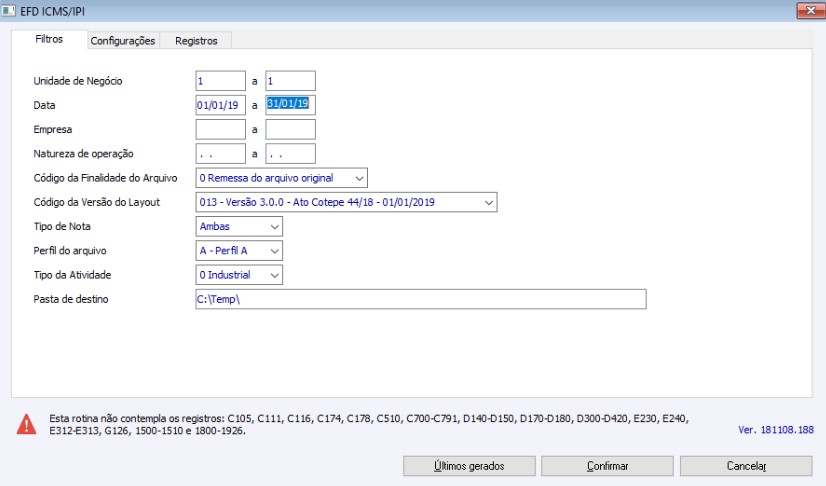Click the version text Ver. 181108.188
The width and height of the screenshot is (826, 486).
coord(776,430)
